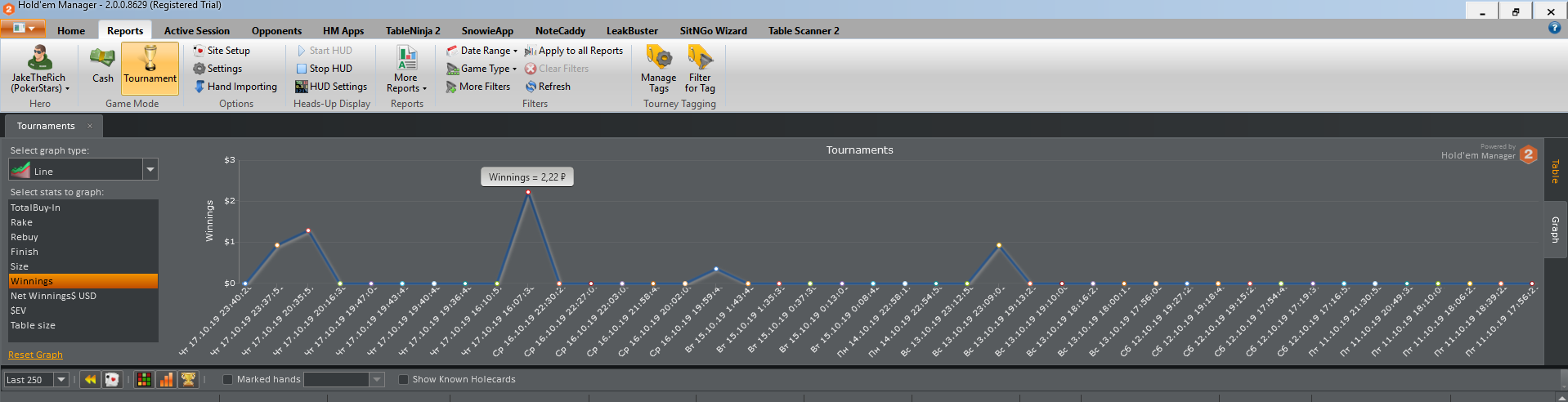
Task: Click the orange bar chart icon
Action: 166,379
